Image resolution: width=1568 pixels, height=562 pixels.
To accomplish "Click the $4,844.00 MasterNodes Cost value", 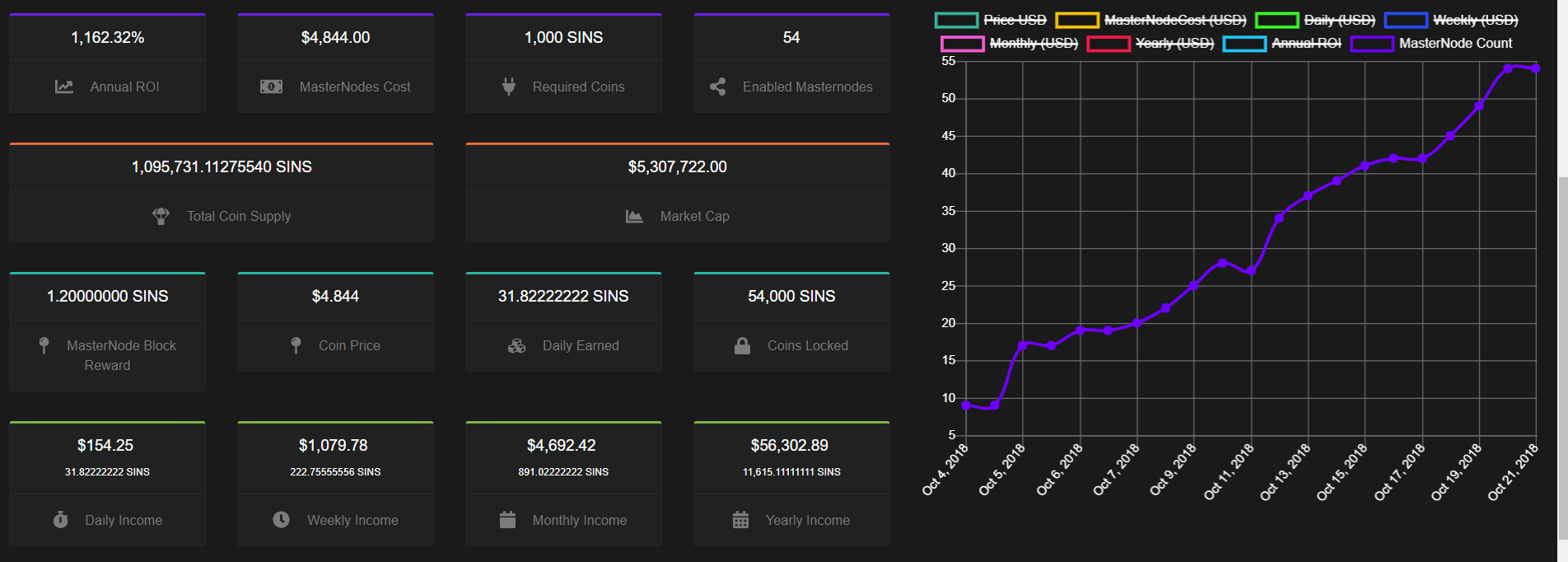I will click(x=335, y=38).
